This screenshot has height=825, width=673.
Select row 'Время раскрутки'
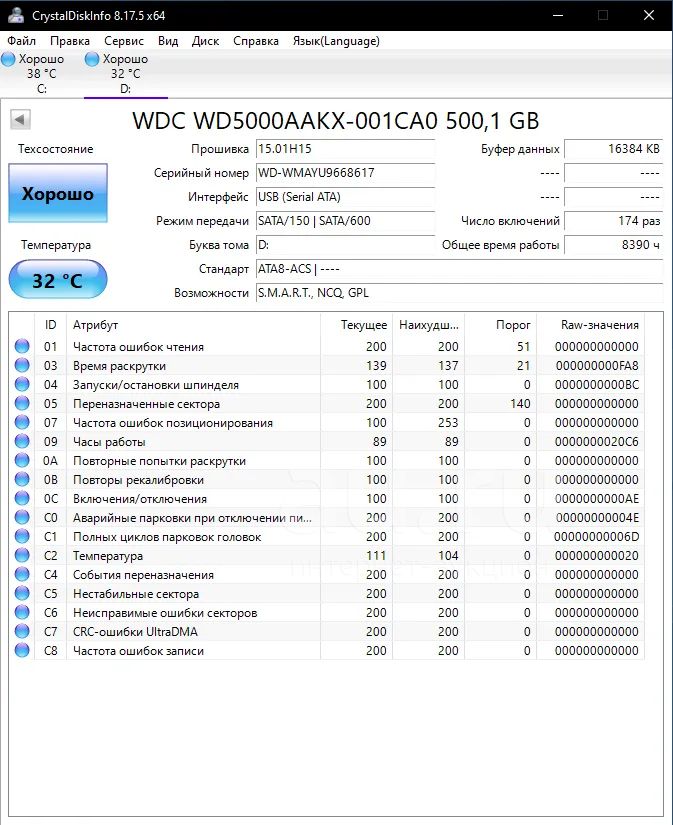click(327, 365)
